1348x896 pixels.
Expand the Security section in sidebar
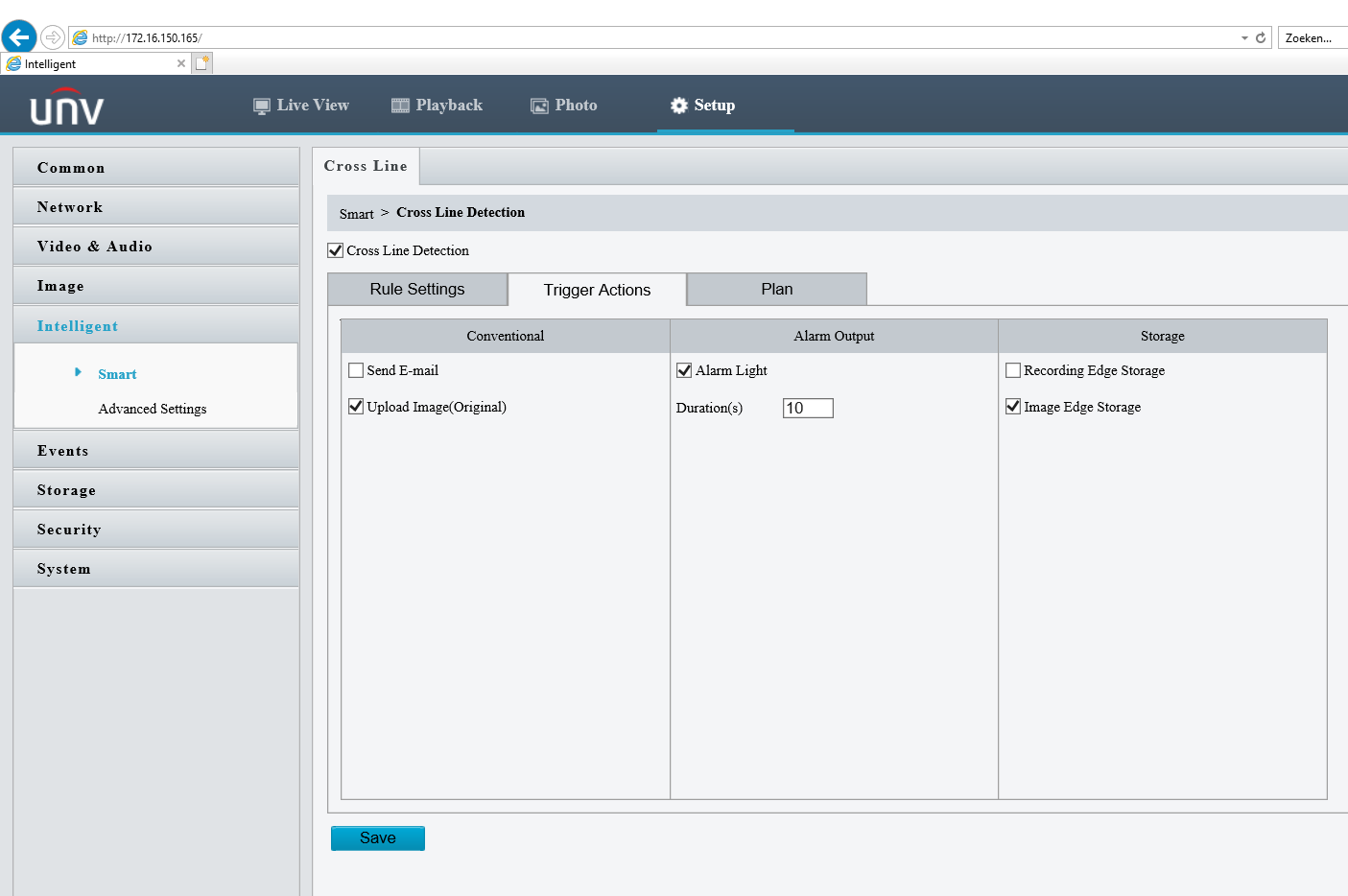pos(156,529)
